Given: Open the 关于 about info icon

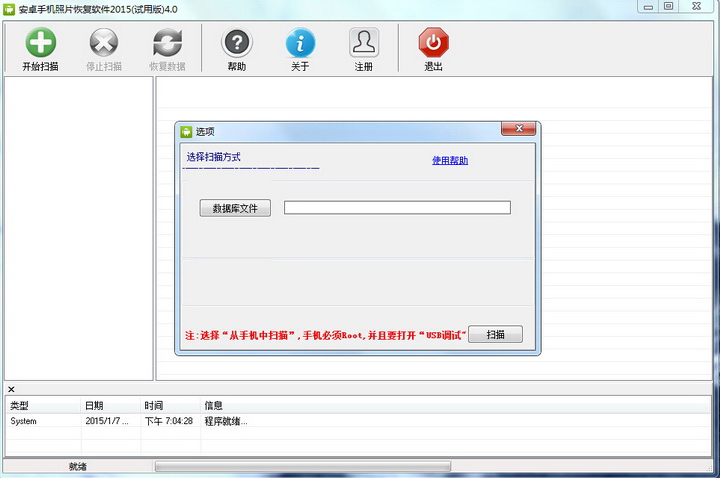Looking at the screenshot, I should 300,43.
